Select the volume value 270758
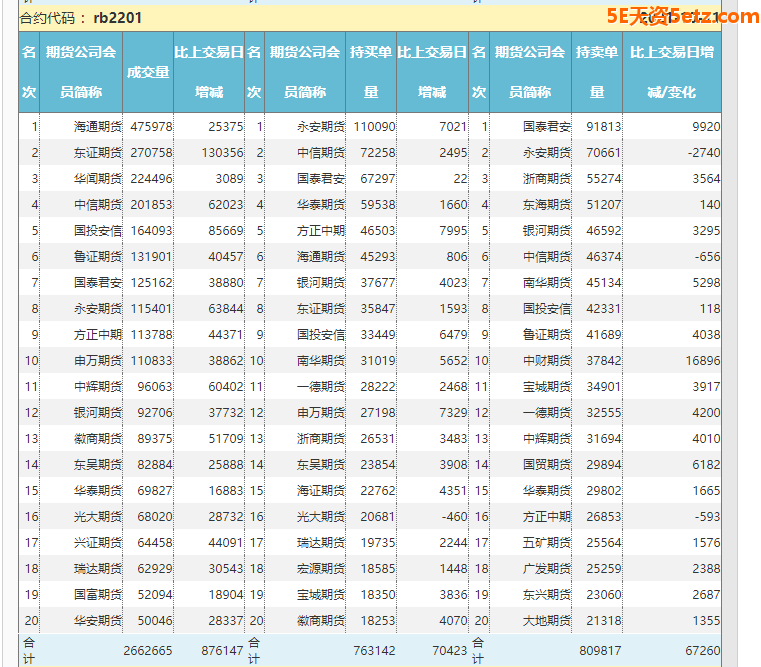Image resolution: width=761 pixels, height=667 pixels. [151, 153]
